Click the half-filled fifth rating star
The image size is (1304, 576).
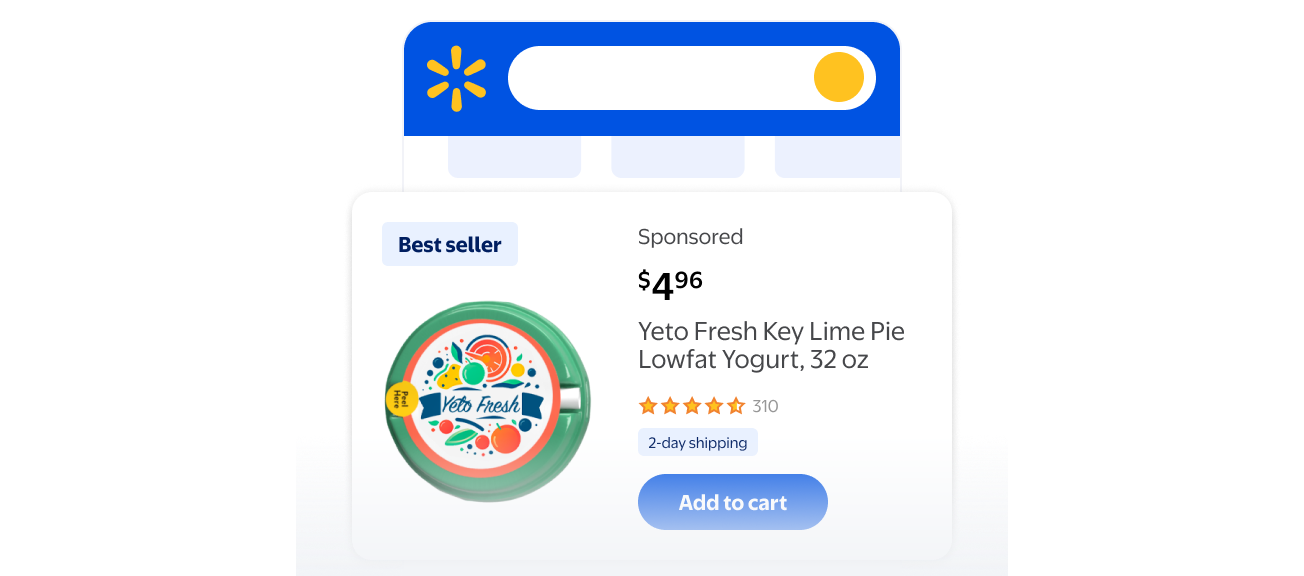(x=736, y=406)
